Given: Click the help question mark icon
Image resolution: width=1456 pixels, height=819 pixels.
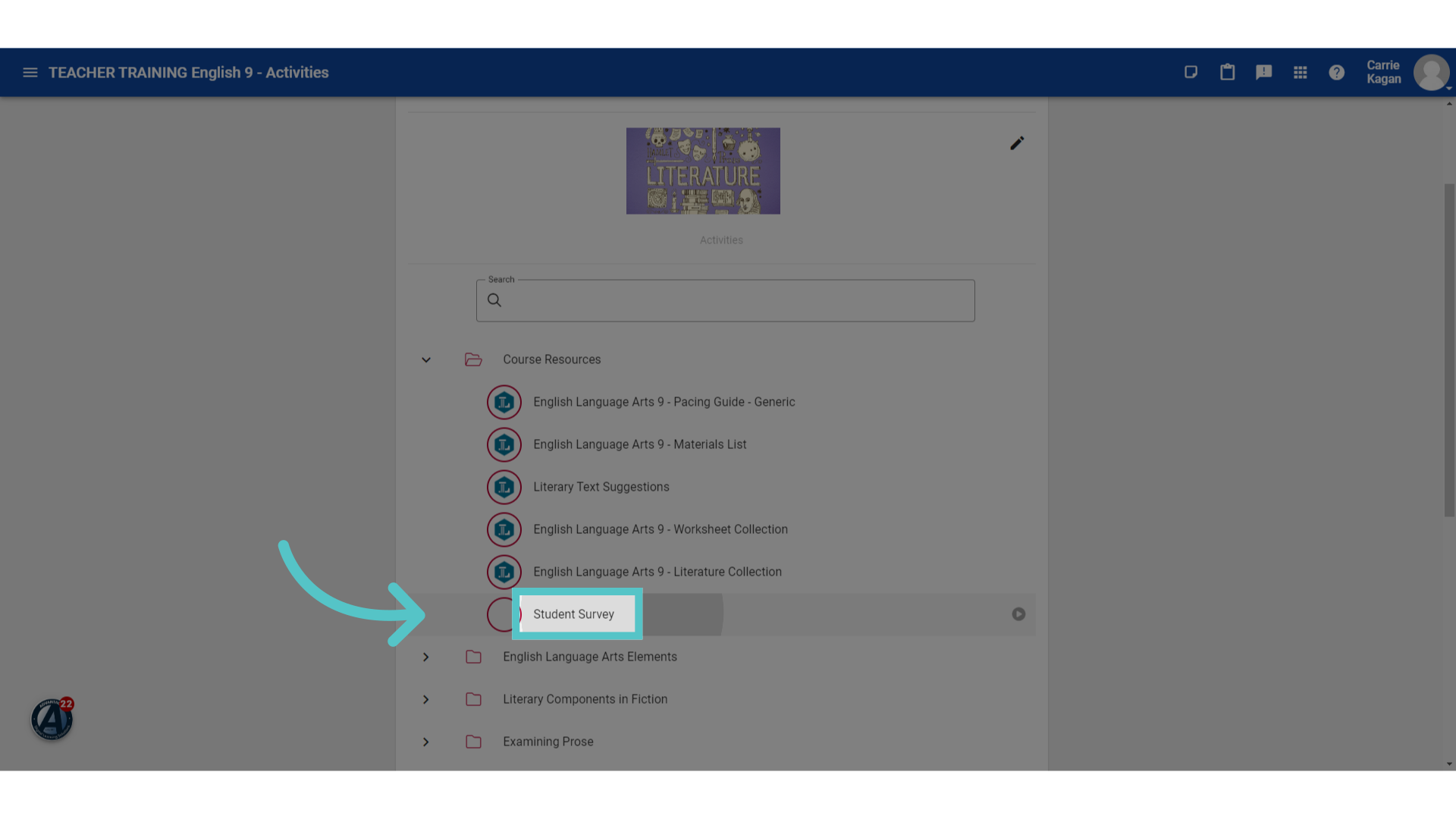Looking at the screenshot, I should tap(1336, 72).
